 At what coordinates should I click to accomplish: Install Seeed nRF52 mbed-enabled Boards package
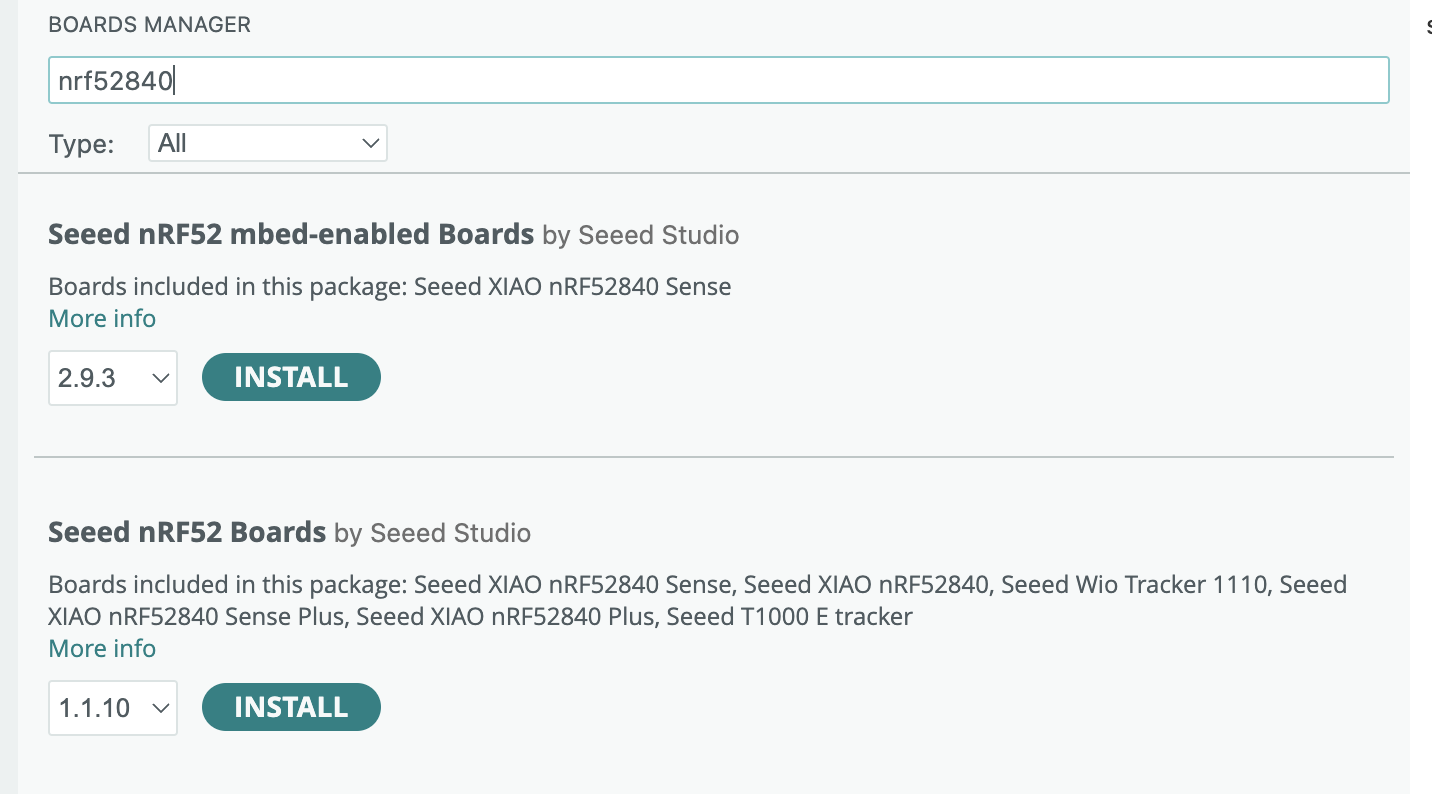tap(291, 377)
